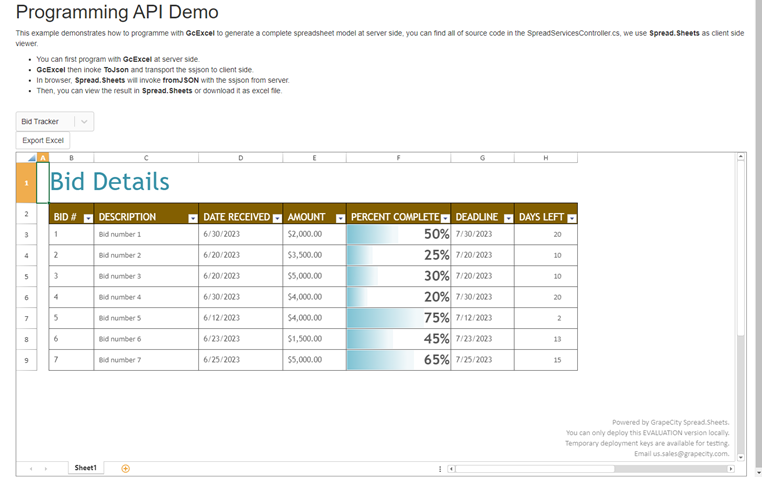Click the 75% progress bar cell

point(398,318)
